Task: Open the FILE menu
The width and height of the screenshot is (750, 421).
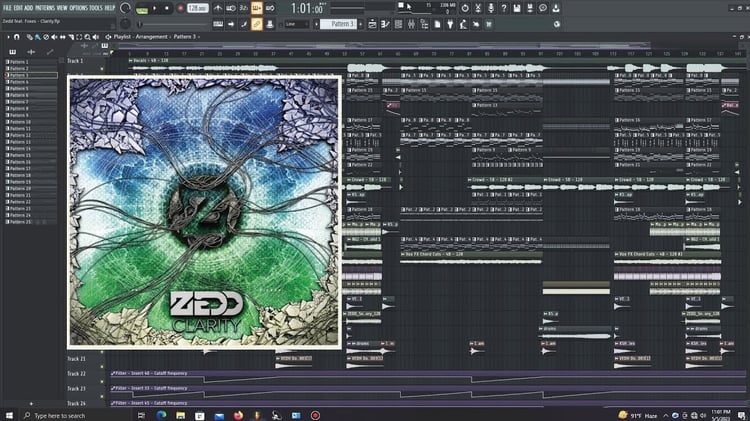Action: pos(7,8)
